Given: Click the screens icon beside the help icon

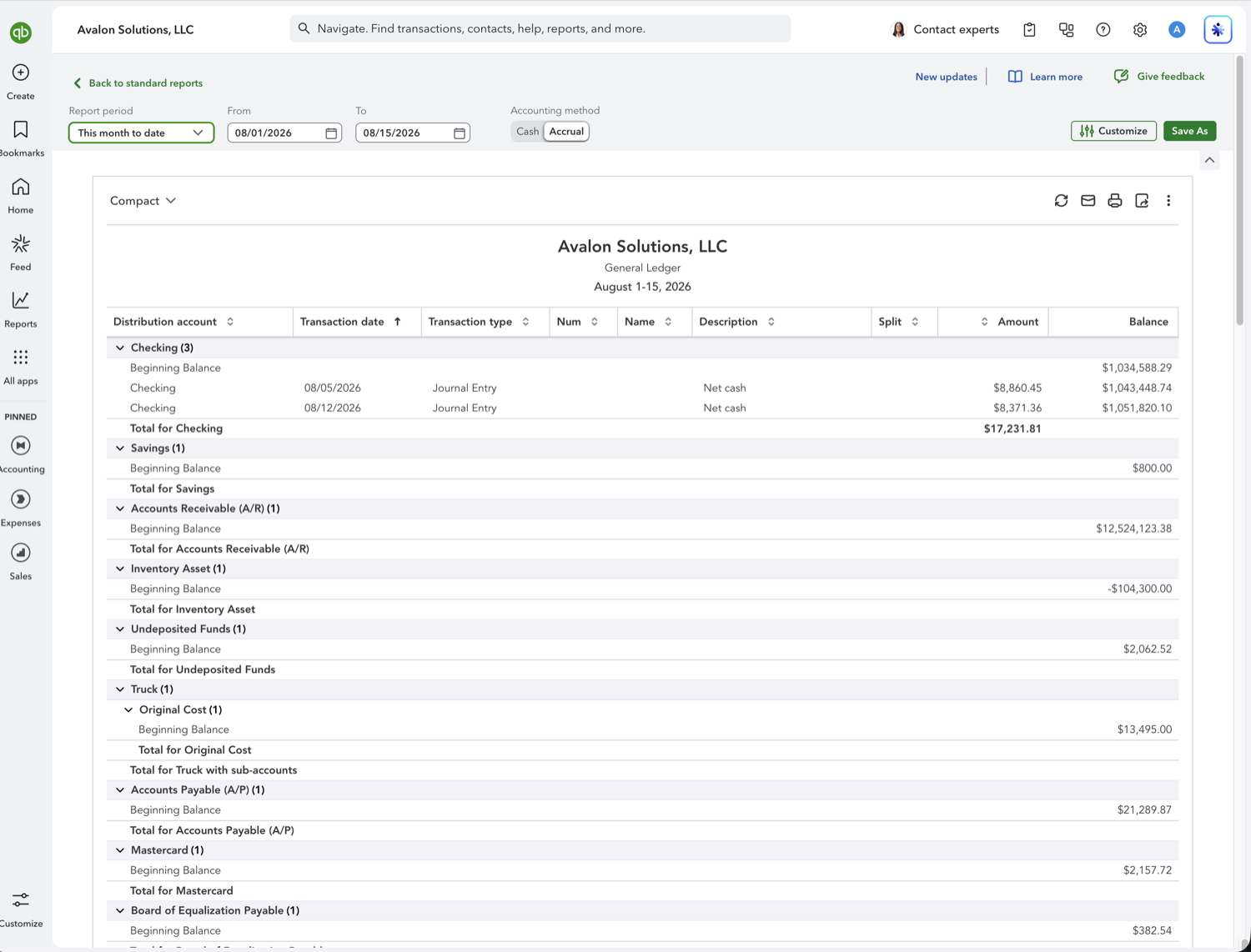Looking at the screenshot, I should pos(1066,29).
